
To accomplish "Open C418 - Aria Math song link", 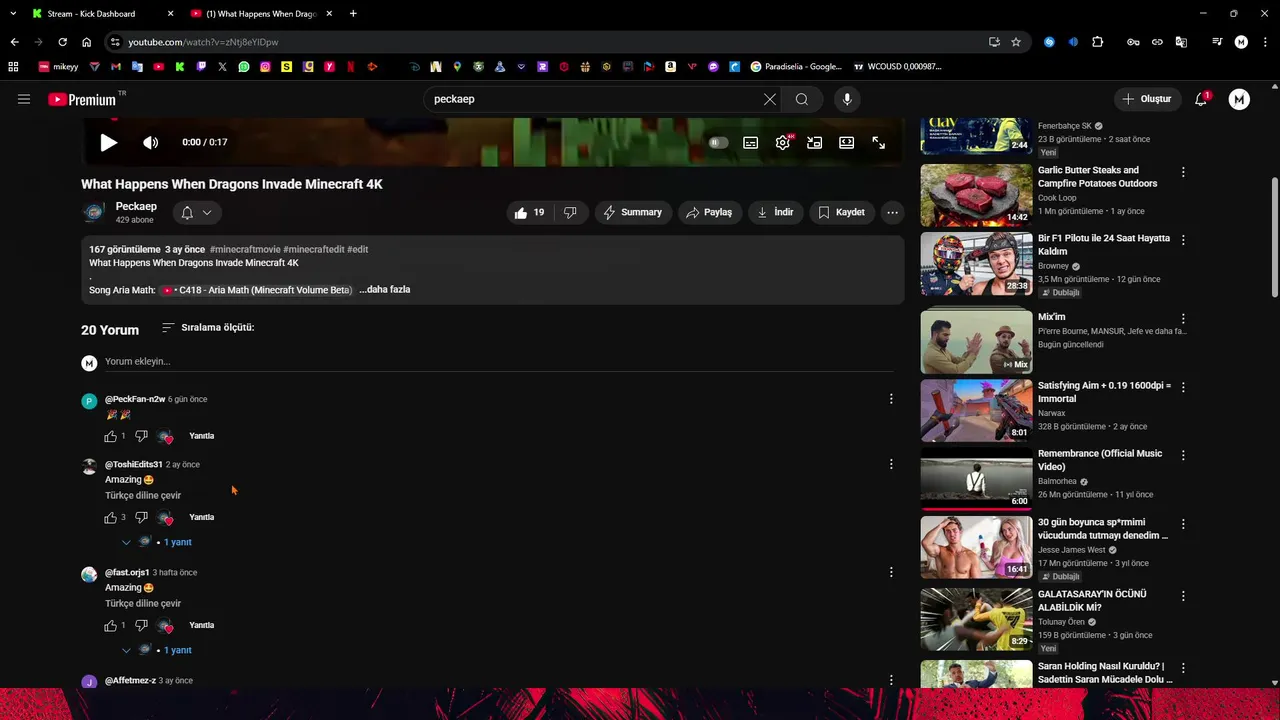I will pyautogui.click(x=256, y=290).
